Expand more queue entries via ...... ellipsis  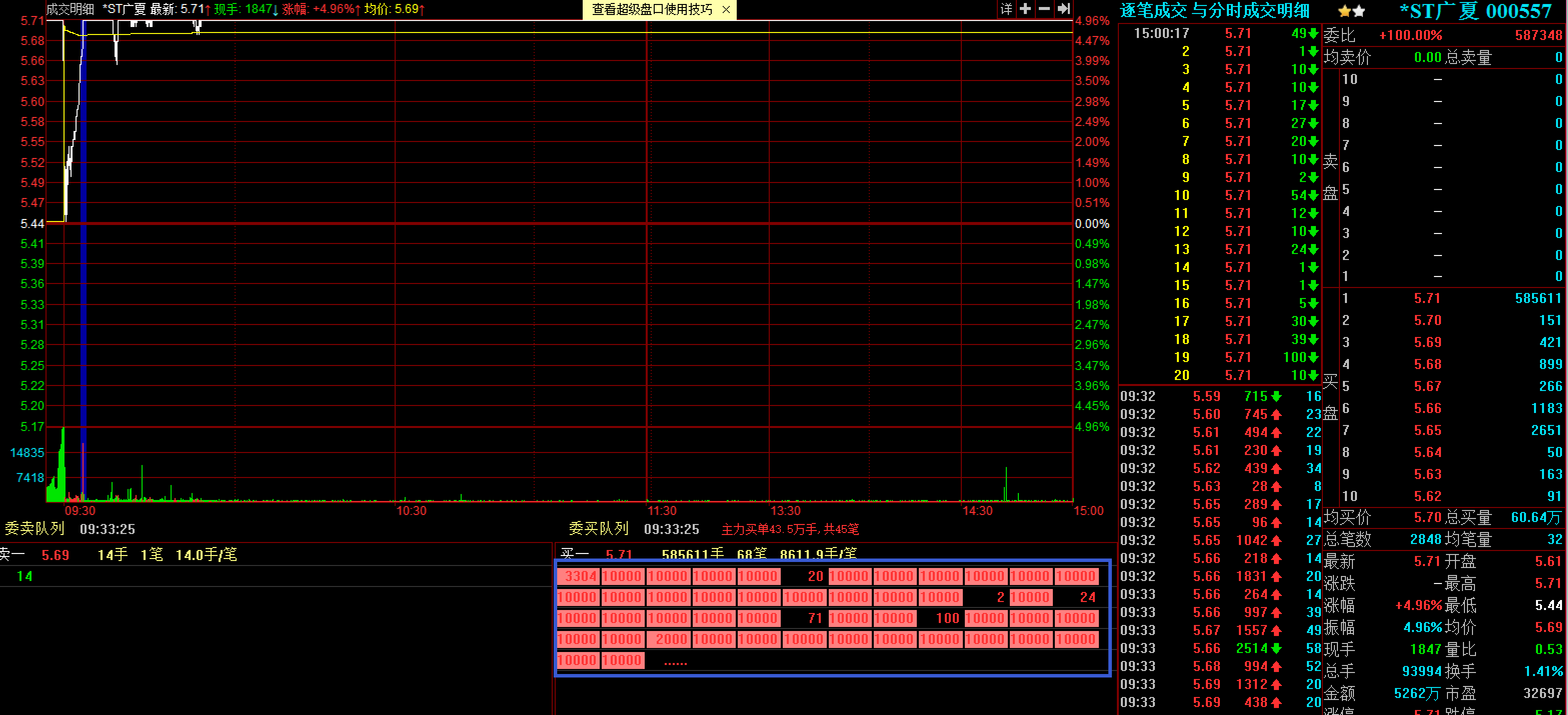point(674,662)
